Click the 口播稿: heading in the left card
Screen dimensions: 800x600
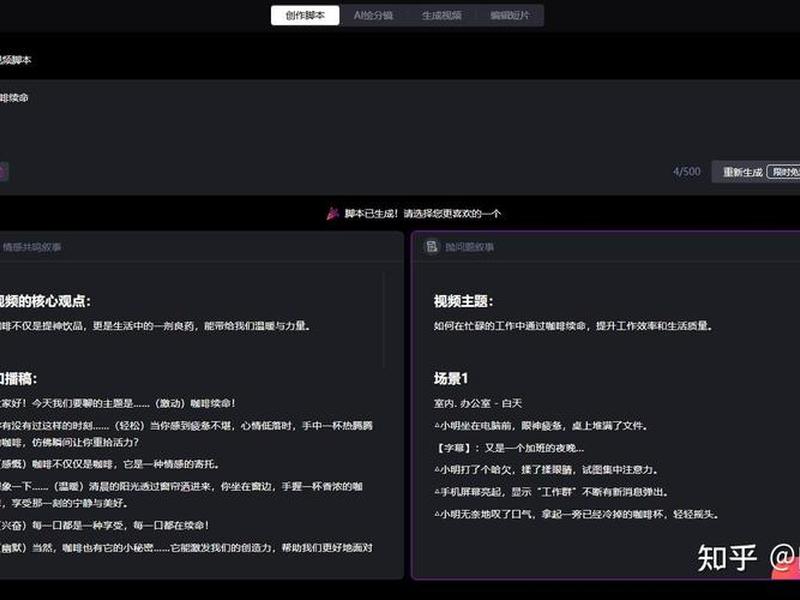18,379
